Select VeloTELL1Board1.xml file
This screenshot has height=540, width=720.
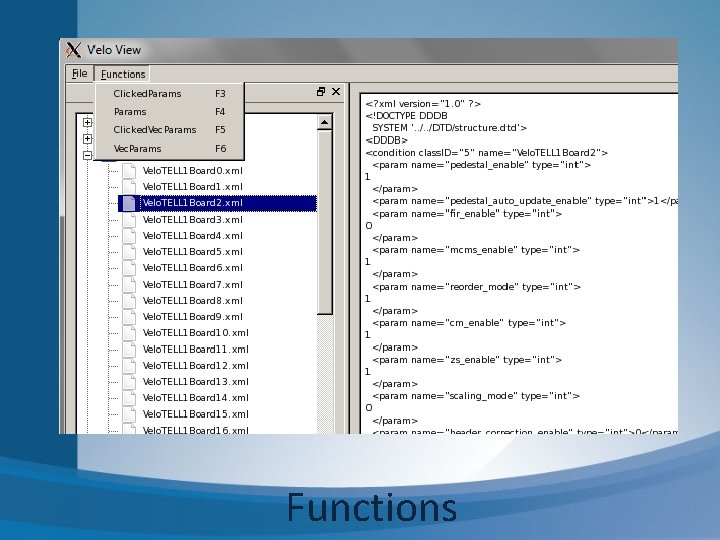pos(192,187)
